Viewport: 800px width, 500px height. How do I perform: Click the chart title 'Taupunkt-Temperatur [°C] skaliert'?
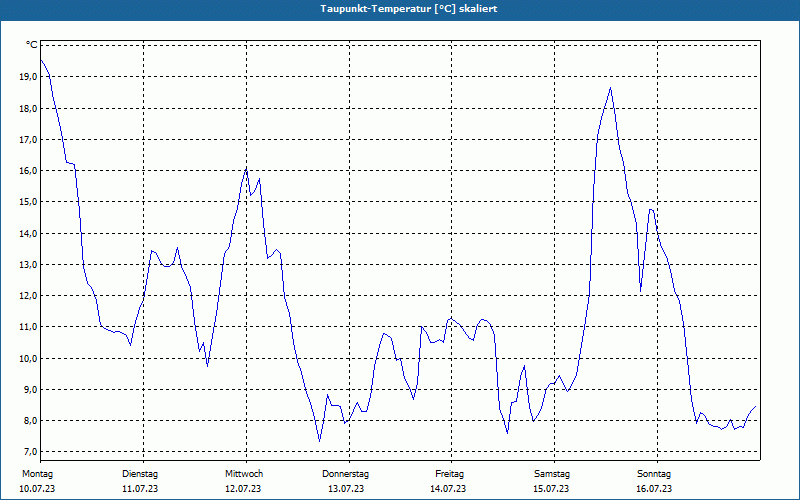click(x=409, y=9)
